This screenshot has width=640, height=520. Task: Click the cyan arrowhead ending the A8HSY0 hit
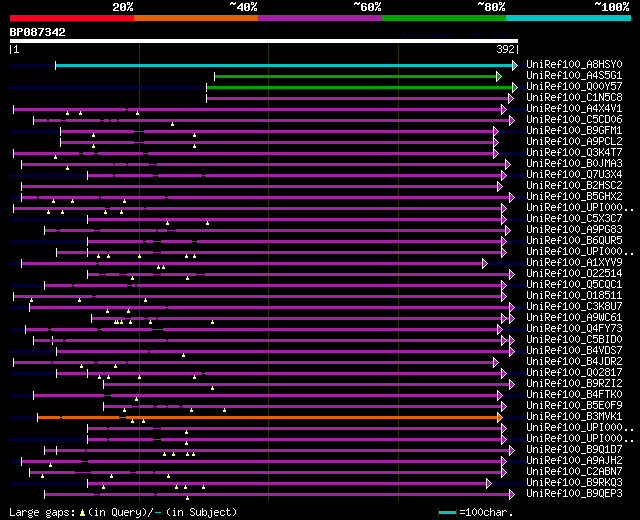point(515,65)
